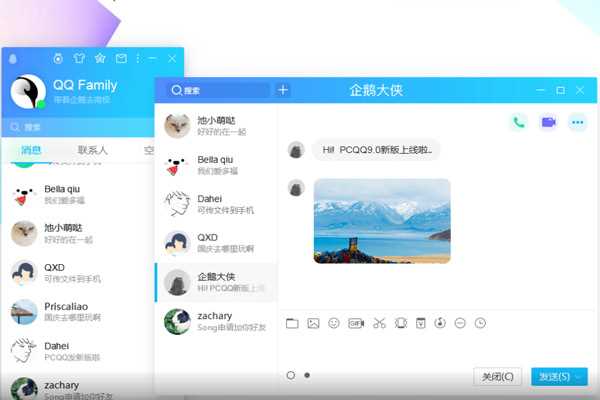The image size is (600, 400).
Task: Click the circled dots more tools icon
Action: [x=460, y=323]
